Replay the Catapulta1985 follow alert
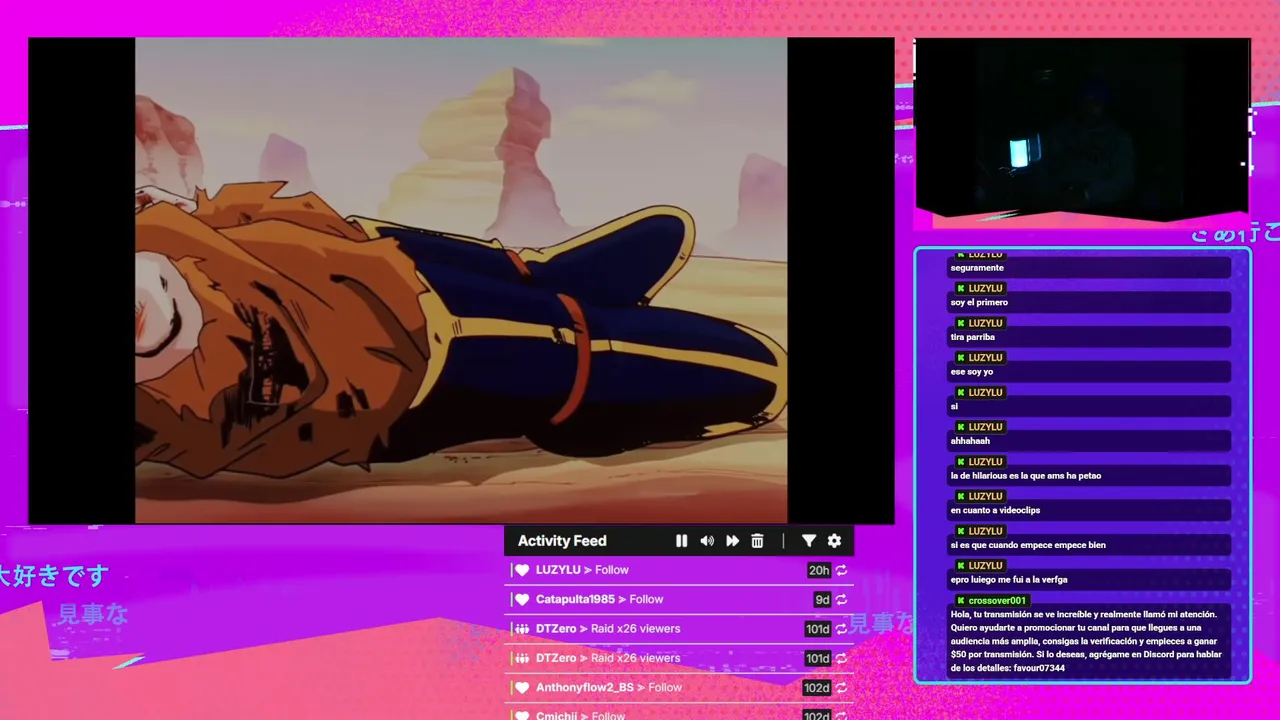The height and width of the screenshot is (720, 1280). coord(842,600)
